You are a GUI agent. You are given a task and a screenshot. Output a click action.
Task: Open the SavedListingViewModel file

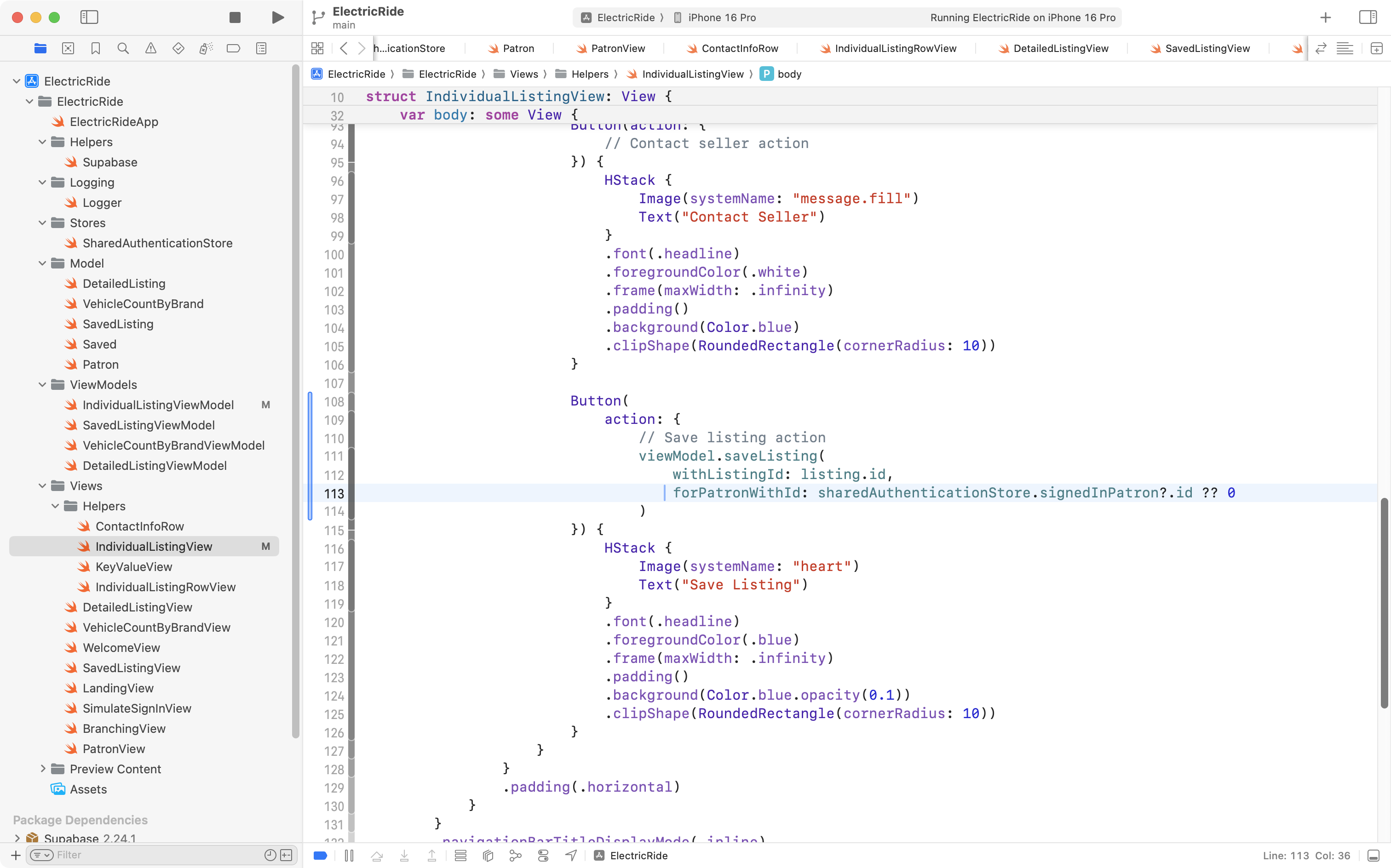(x=148, y=425)
